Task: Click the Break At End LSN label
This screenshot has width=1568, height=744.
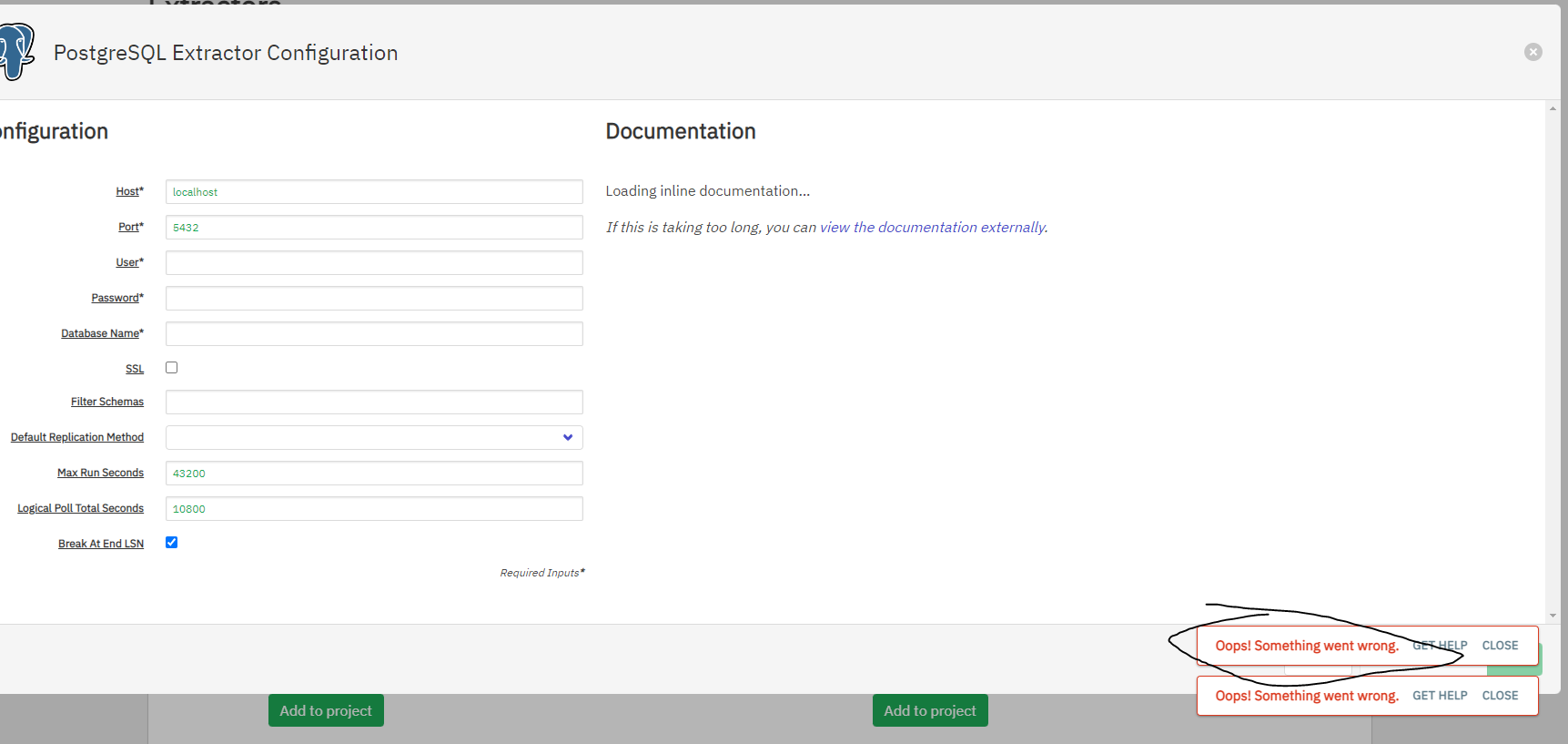Action: point(101,544)
